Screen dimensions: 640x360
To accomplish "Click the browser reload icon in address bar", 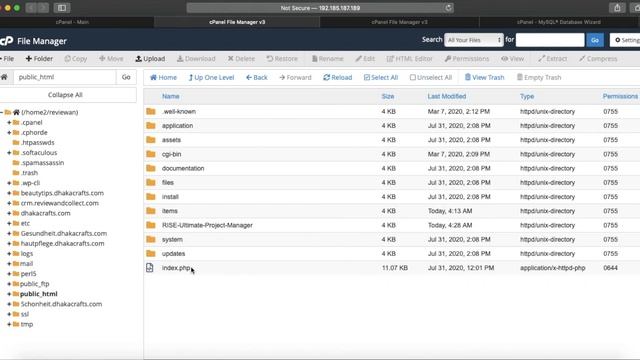I will pos(448,8).
